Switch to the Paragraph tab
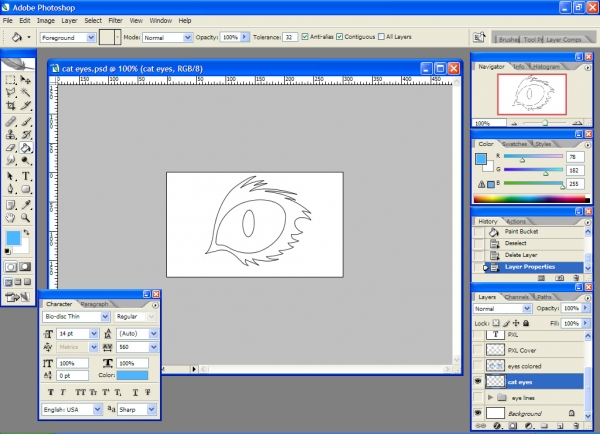The image size is (600, 434). [x=94, y=304]
